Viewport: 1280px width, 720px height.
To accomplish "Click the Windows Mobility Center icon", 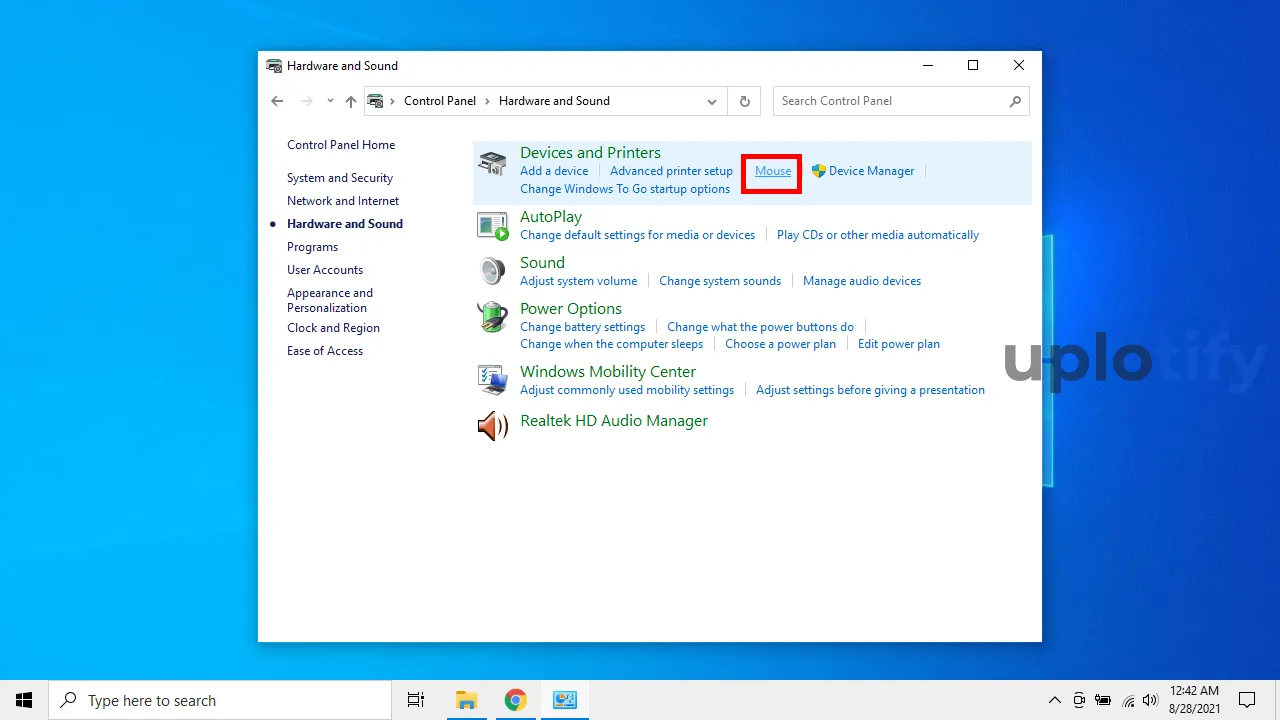I will 492,379.
